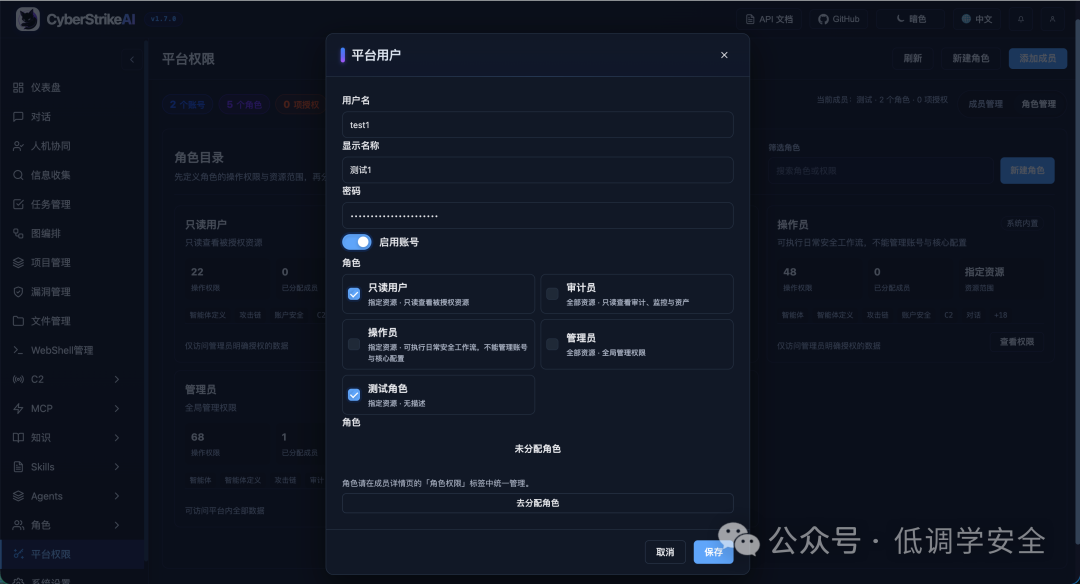Click the 系统内置 label on 操作员 card
1080x584 pixels.
coord(1022,224)
